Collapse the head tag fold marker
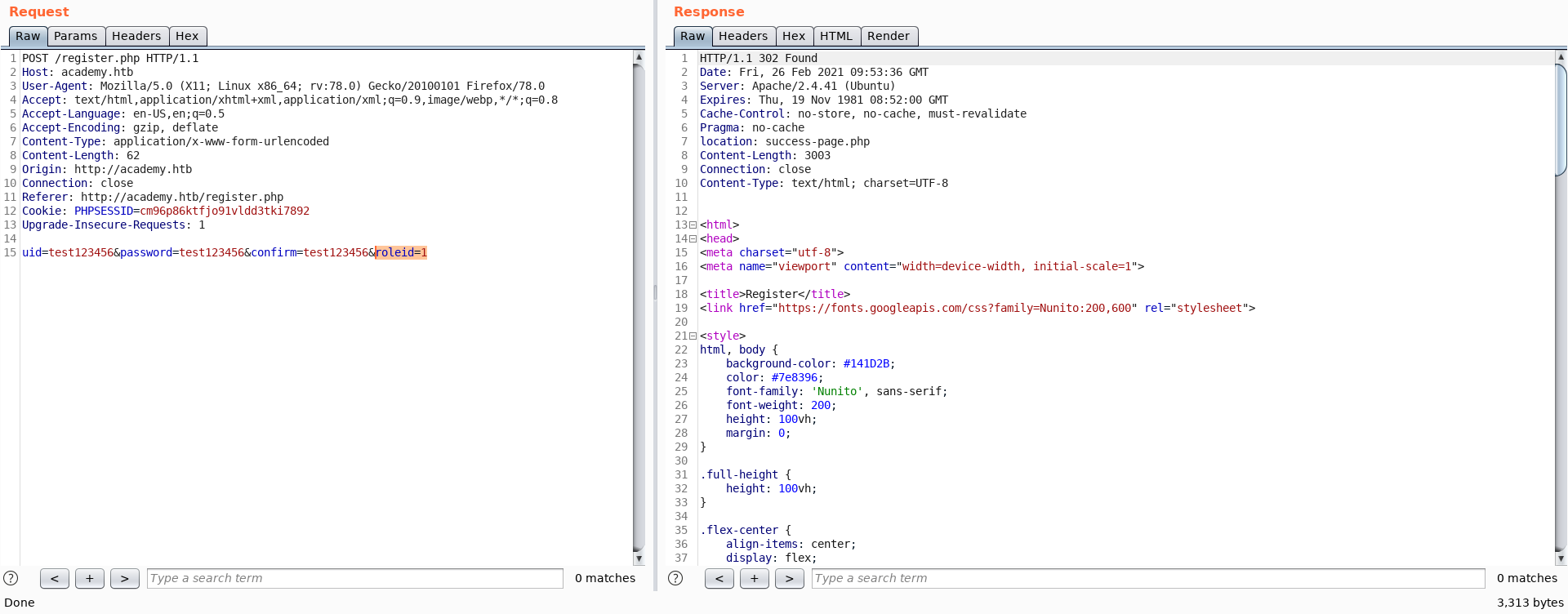The image size is (1568, 614). coord(693,239)
